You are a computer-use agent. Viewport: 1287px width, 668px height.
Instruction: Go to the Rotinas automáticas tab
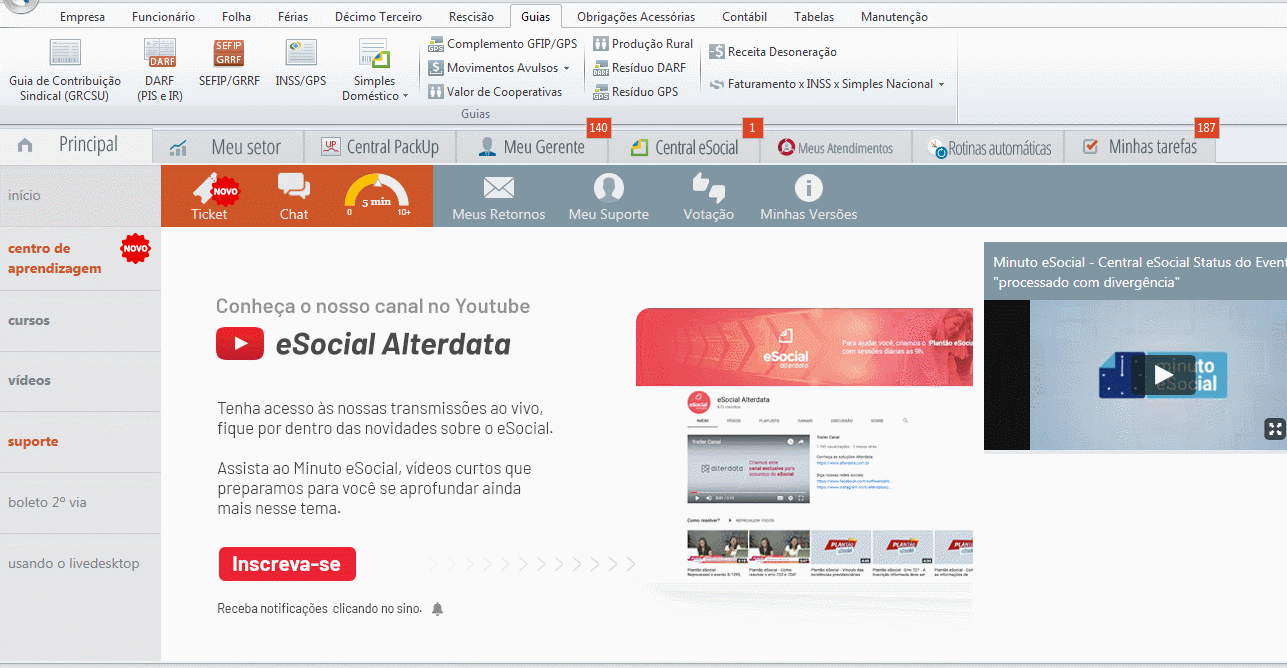pyautogui.click(x=988, y=147)
